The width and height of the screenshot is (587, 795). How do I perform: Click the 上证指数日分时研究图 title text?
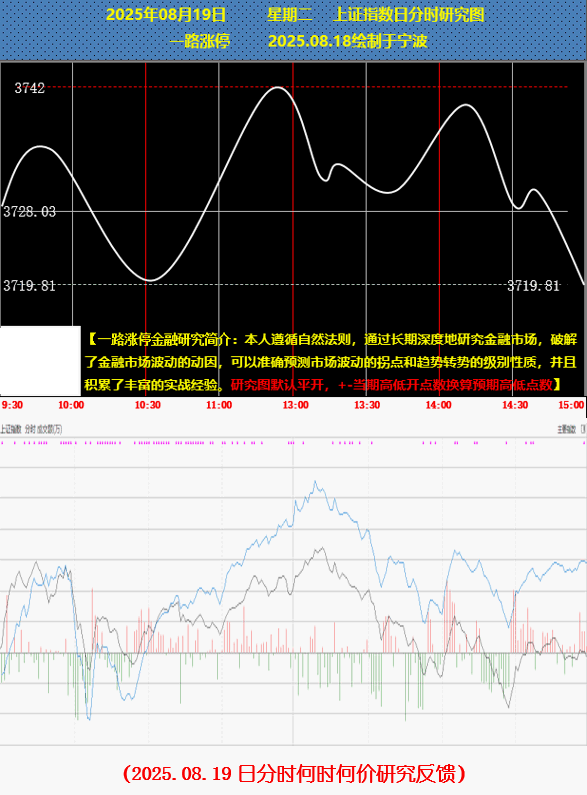[409, 14]
